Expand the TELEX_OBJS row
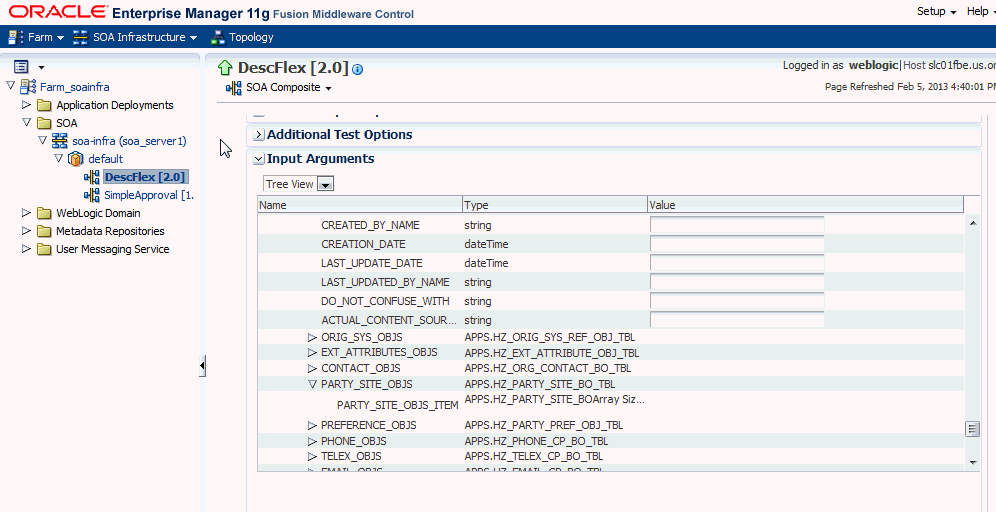The height and width of the screenshot is (512, 996). (x=312, y=457)
